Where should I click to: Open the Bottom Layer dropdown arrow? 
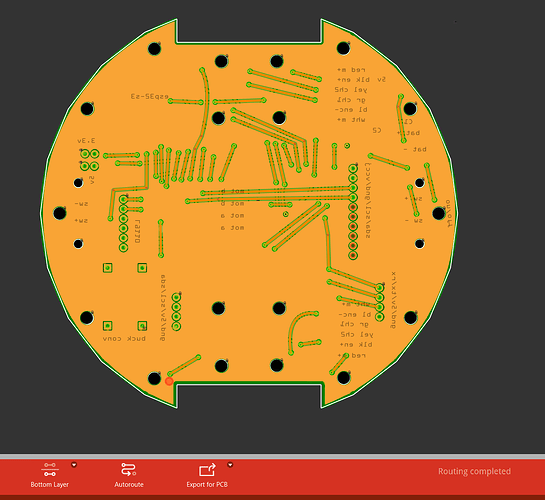click(x=74, y=465)
